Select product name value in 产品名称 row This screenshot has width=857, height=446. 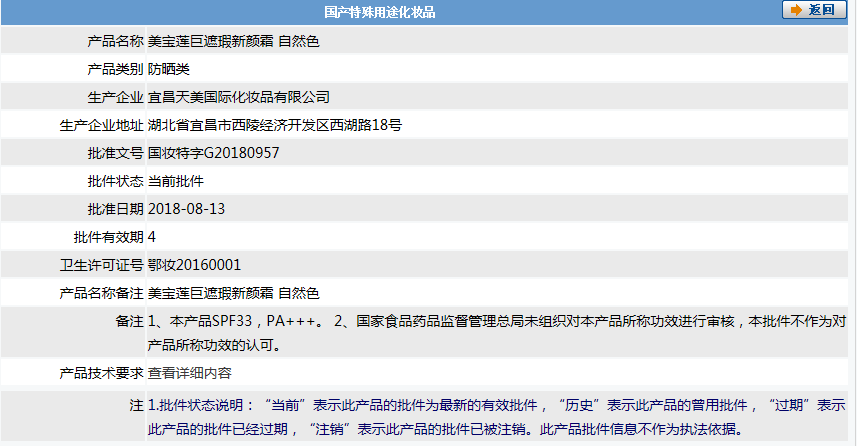coord(233,42)
